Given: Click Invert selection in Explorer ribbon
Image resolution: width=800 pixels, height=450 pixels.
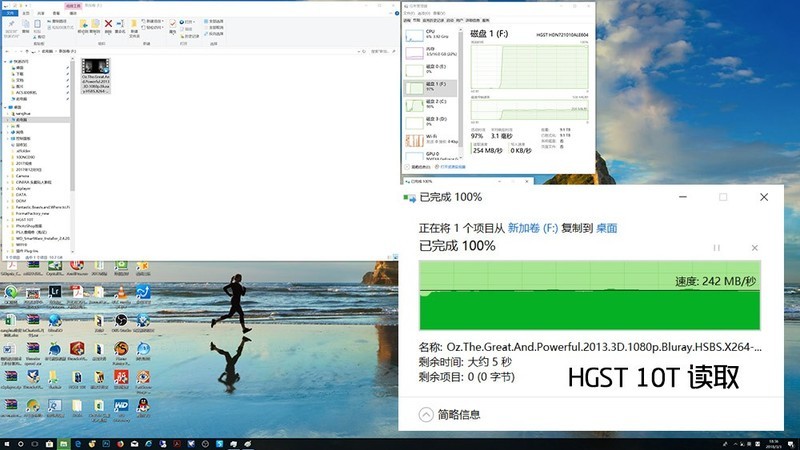Looking at the screenshot, I should click(213, 34).
